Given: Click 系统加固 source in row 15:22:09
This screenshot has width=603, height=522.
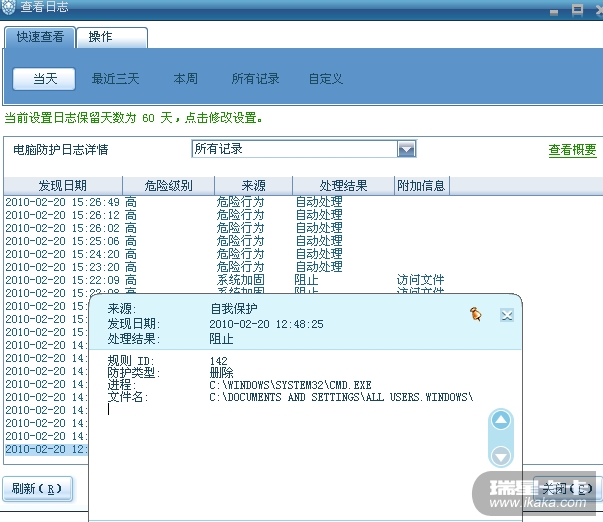Looking at the screenshot, I should [241, 280].
